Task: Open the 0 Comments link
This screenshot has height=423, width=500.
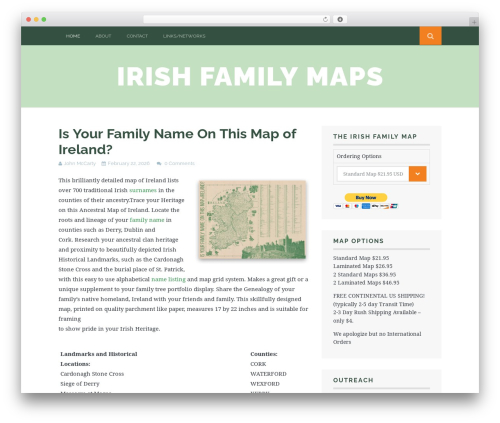Action: 179,163
